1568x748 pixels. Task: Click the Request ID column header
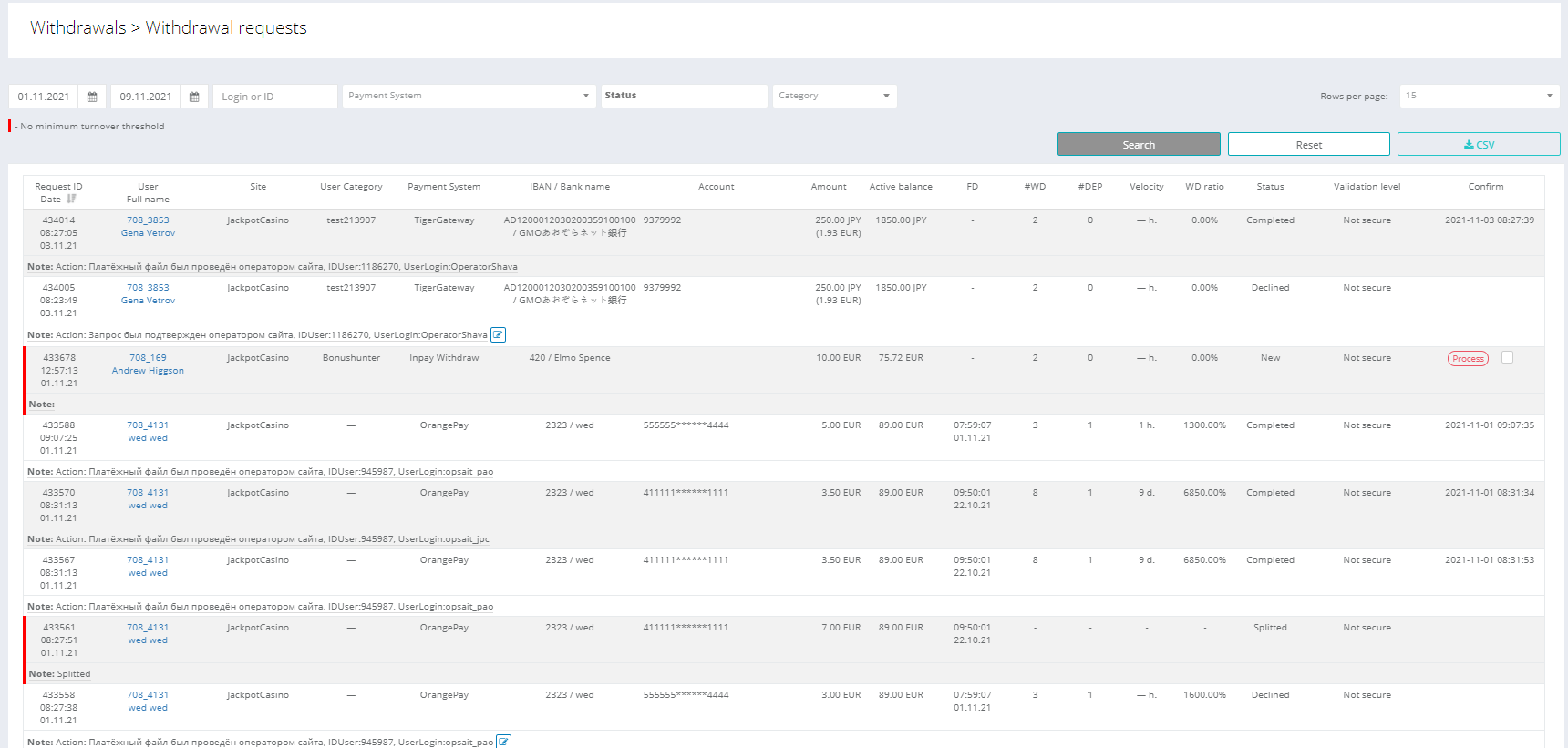58,187
